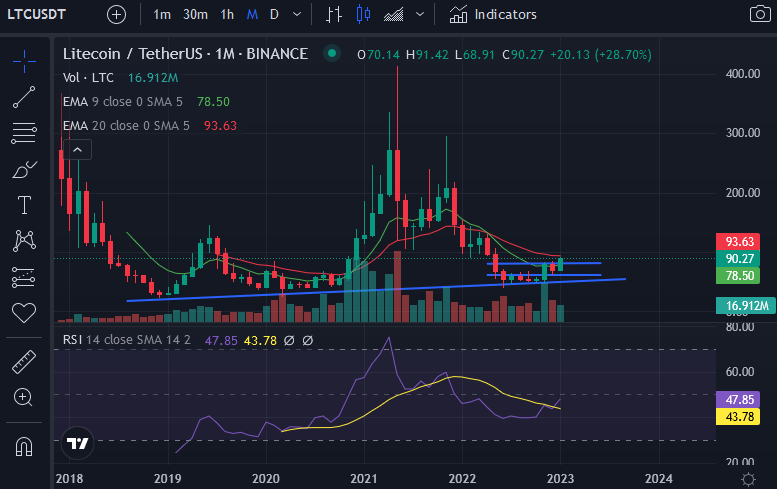Select the ruler measure tool
777x489 pixels.
point(24,362)
